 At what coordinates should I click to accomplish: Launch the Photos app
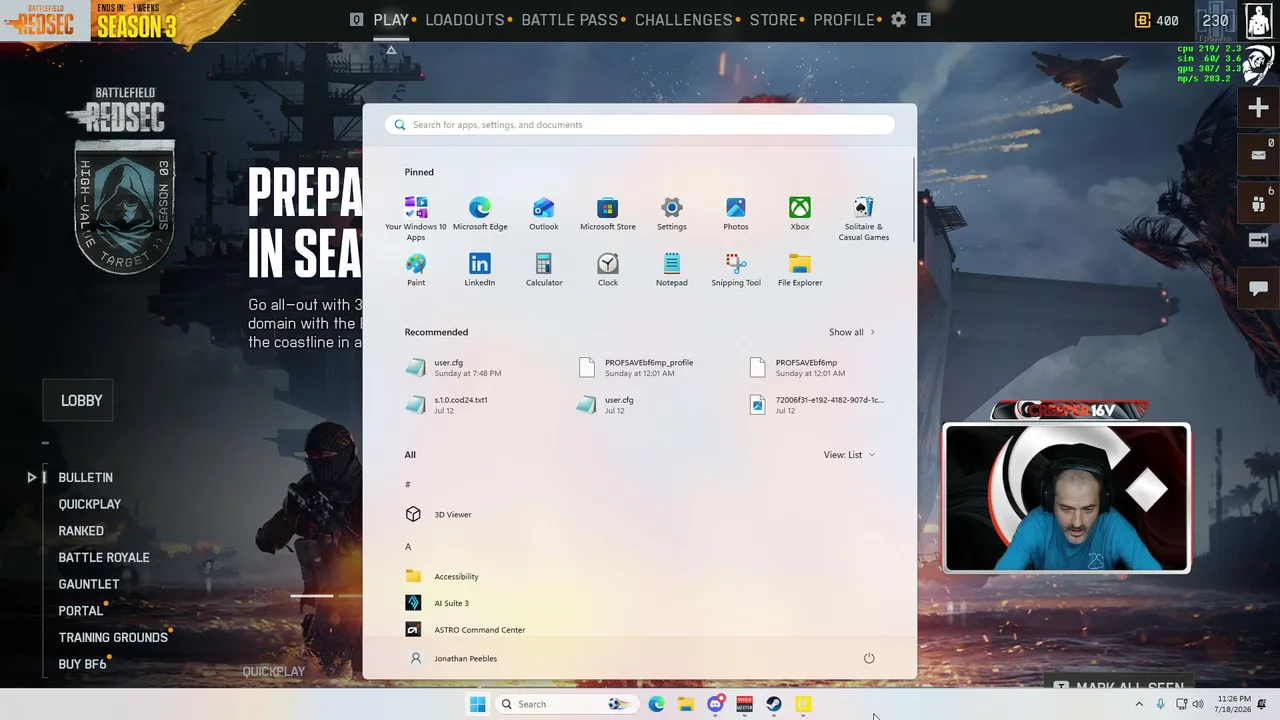click(736, 214)
